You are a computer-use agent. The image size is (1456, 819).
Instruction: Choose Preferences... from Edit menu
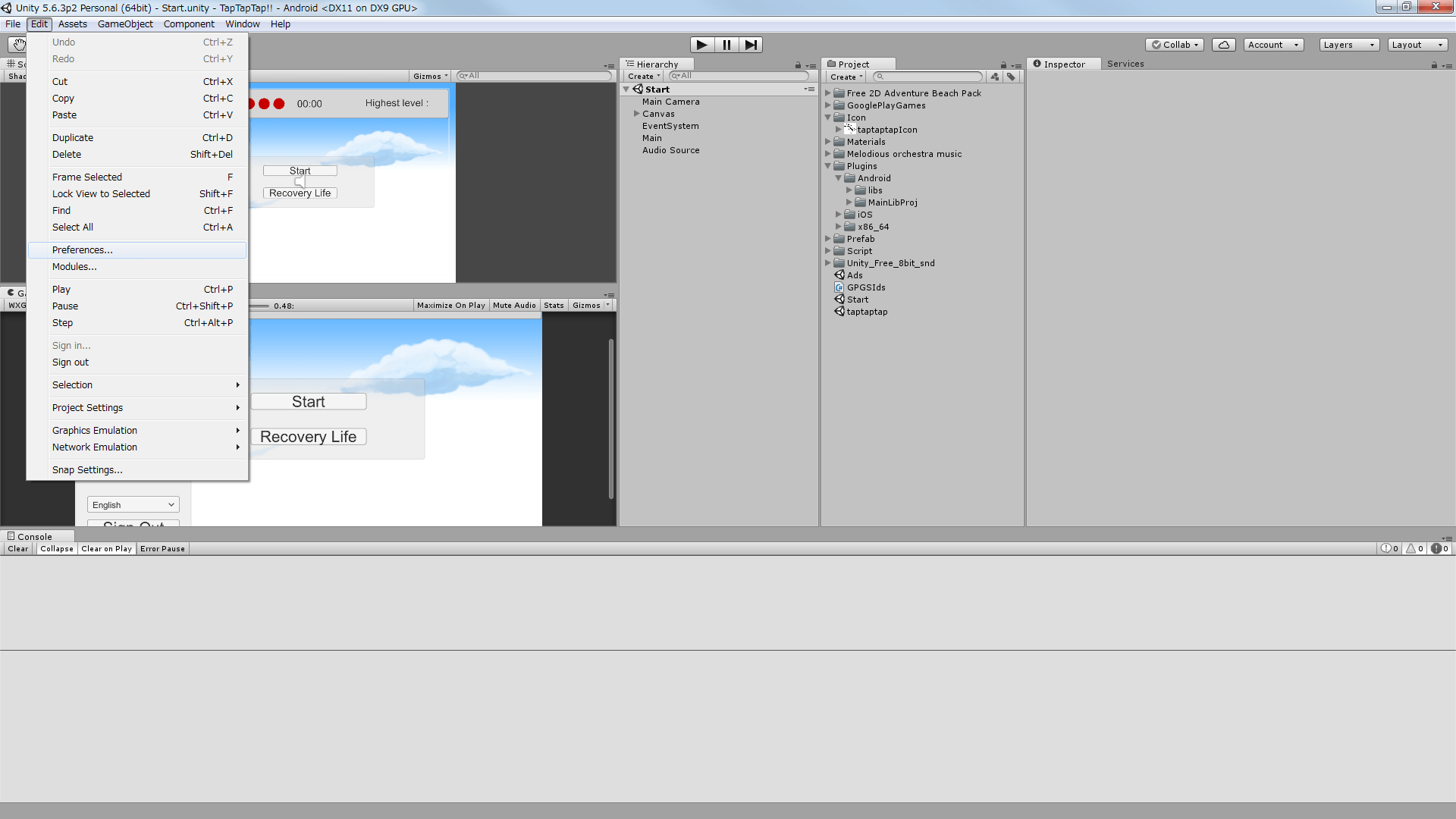coord(83,250)
